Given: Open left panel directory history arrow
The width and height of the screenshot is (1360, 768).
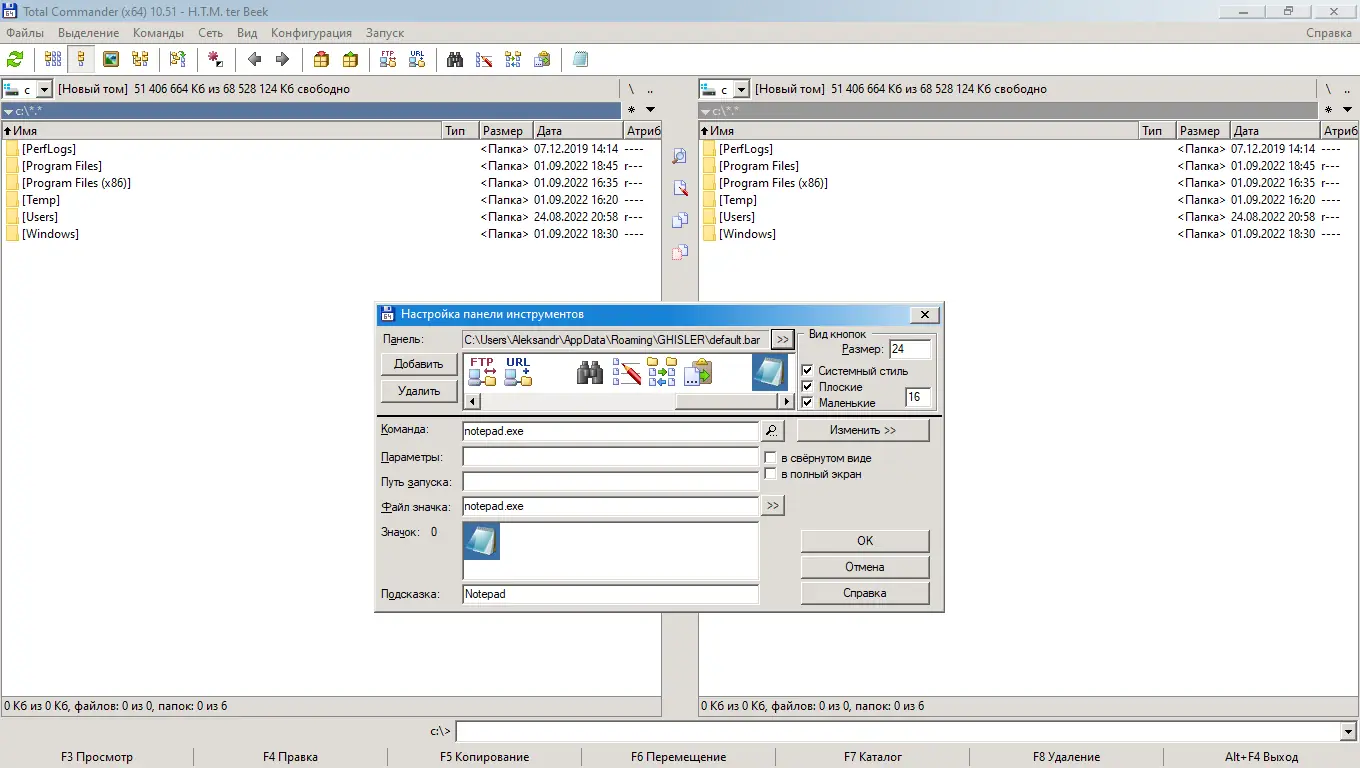Looking at the screenshot, I should 650,110.
